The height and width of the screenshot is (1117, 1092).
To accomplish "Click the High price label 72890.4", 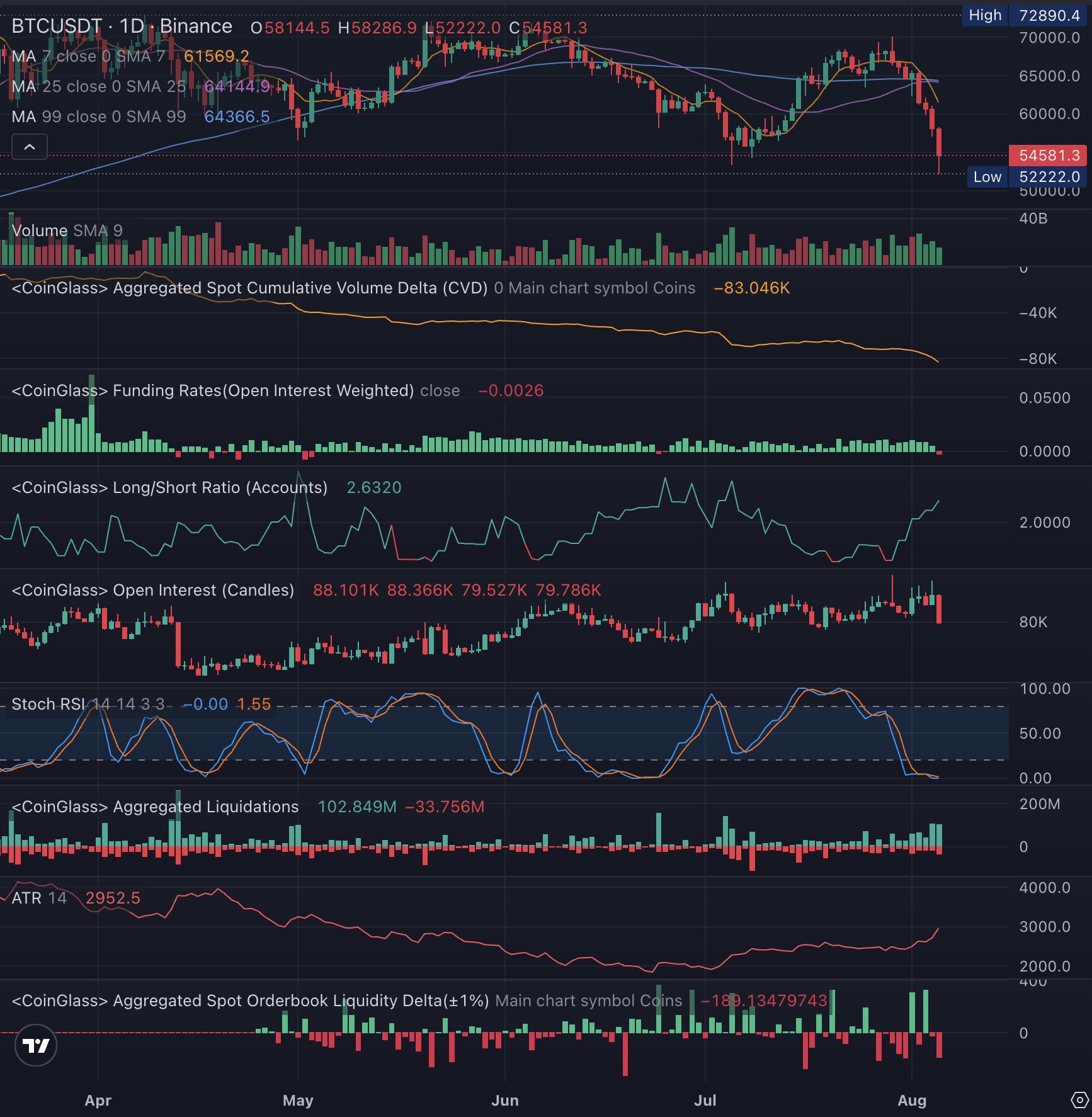I will [1048, 15].
